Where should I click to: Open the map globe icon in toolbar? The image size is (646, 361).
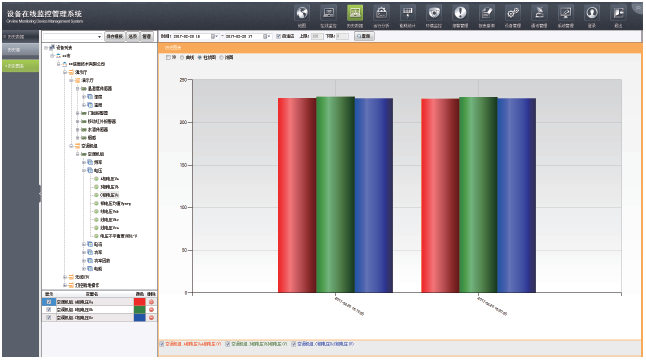302,13
